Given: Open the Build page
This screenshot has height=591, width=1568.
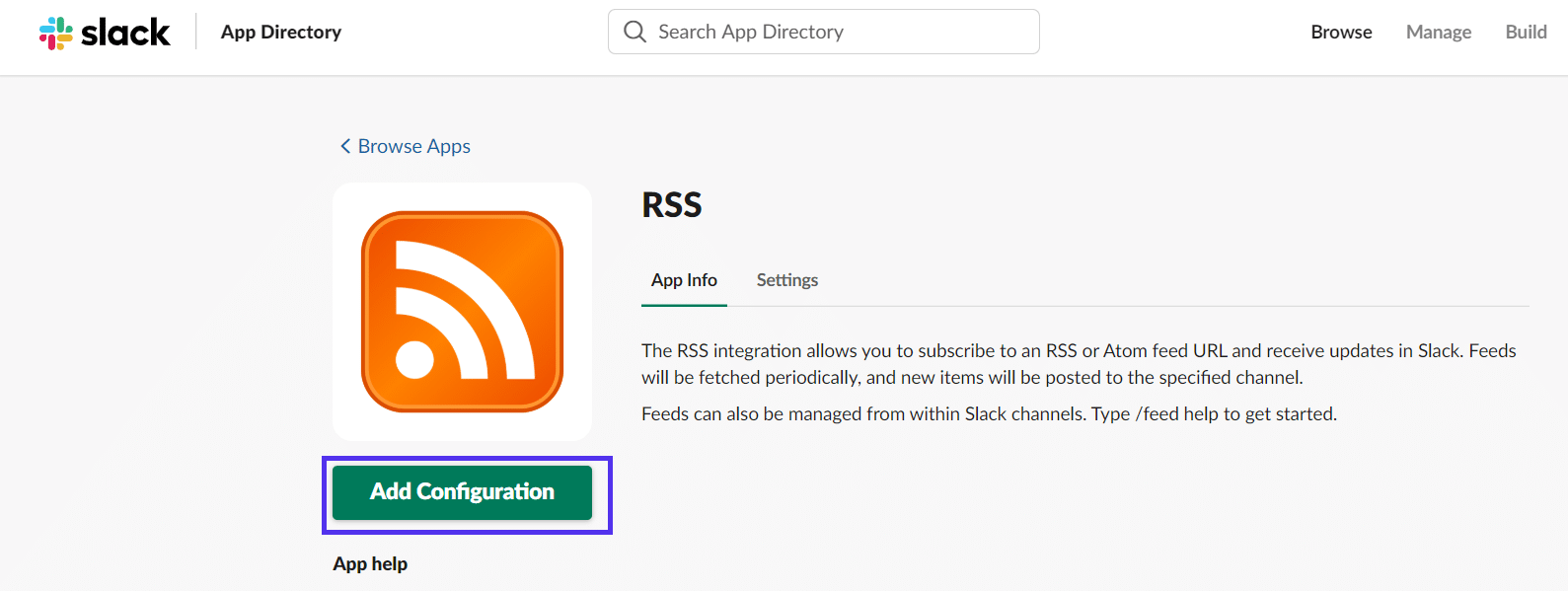Looking at the screenshot, I should coord(1526,32).
